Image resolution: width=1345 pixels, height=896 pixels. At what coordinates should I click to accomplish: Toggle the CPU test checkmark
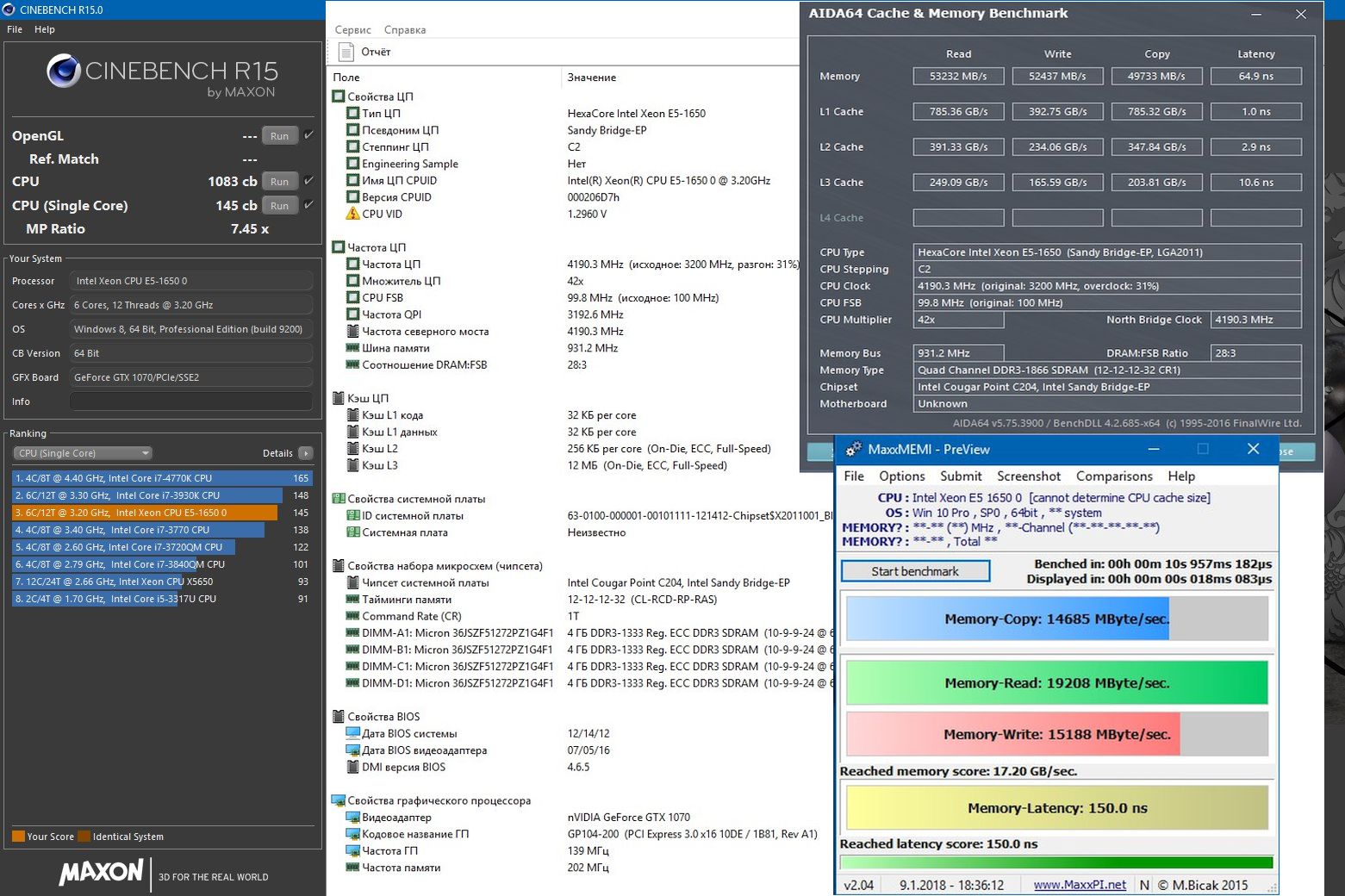(308, 181)
